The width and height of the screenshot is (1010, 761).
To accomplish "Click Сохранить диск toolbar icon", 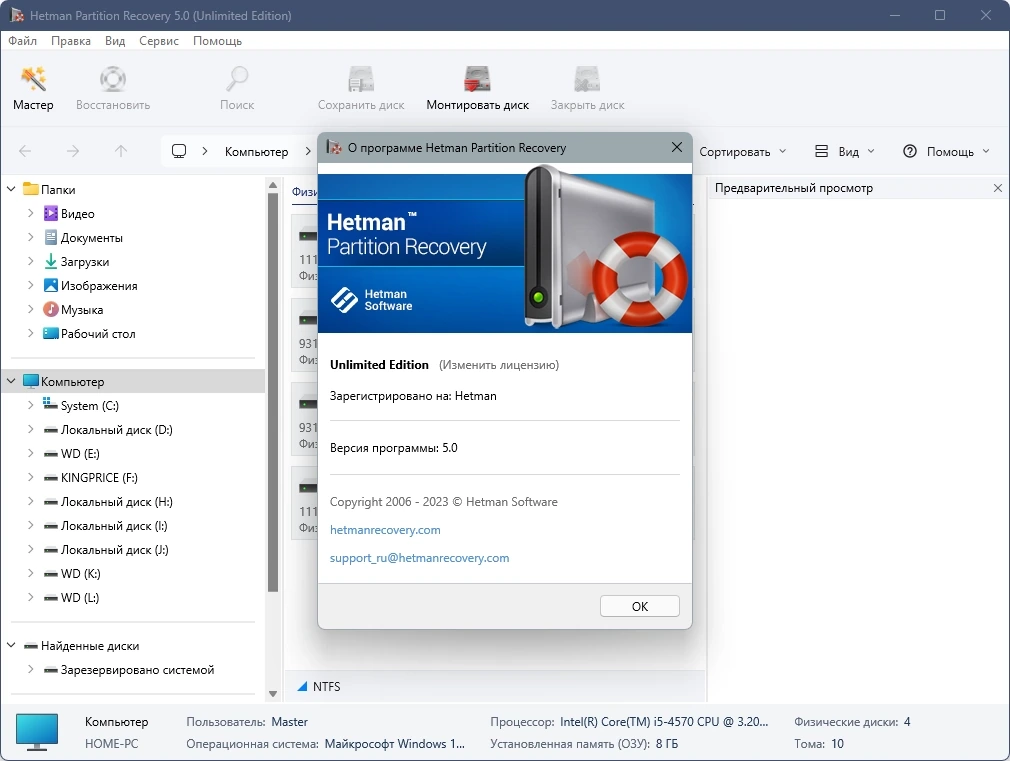I will click(361, 80).
